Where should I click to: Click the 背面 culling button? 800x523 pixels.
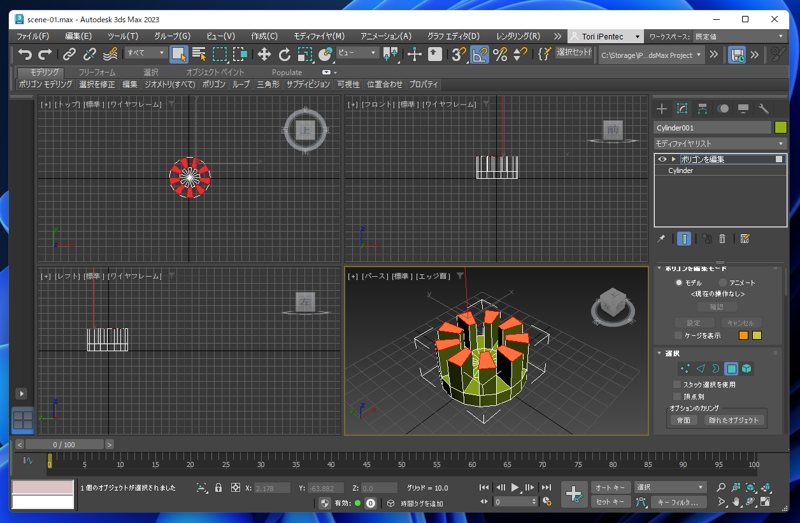[x=684, y=420]
